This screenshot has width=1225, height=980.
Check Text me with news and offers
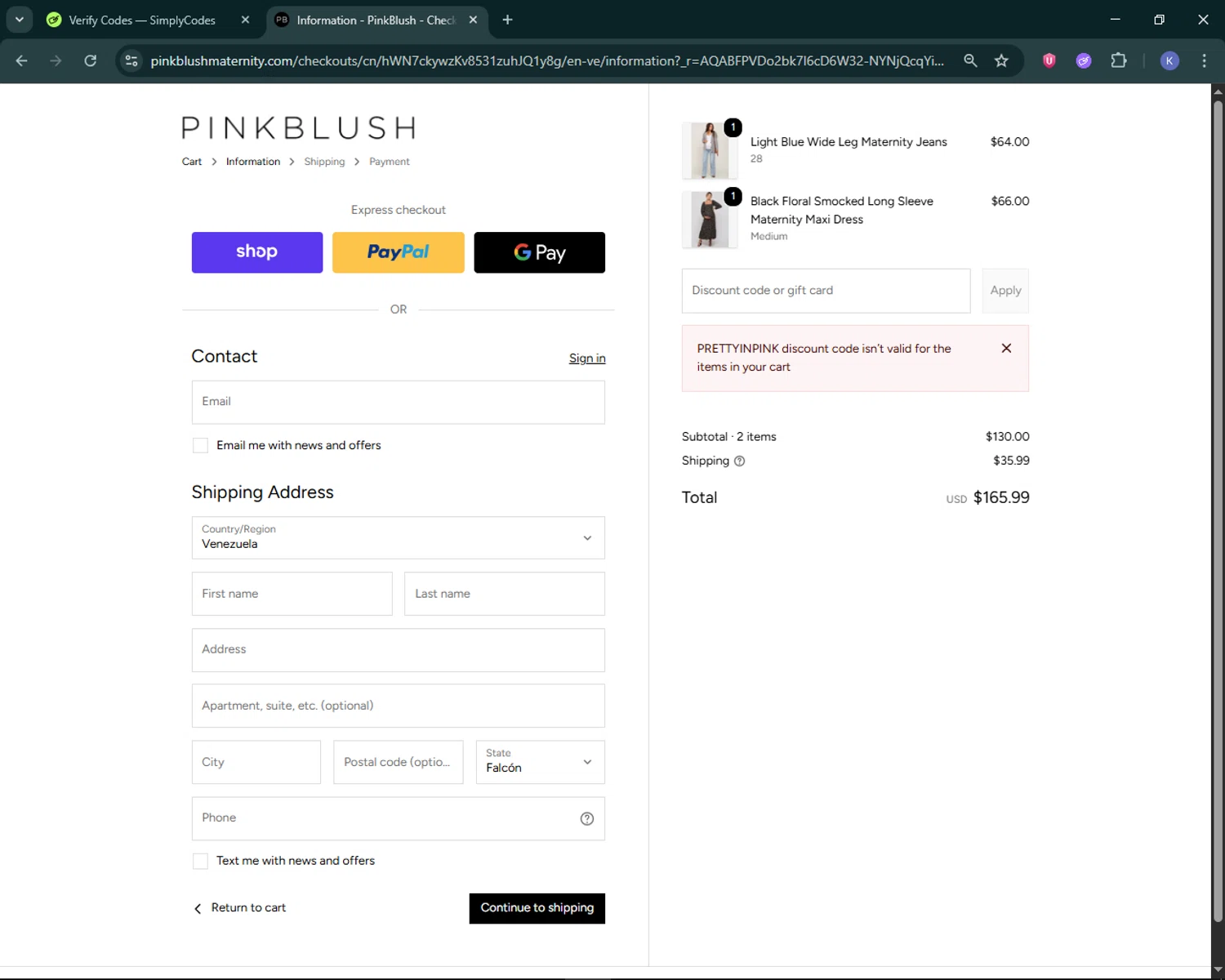[200, 861]
